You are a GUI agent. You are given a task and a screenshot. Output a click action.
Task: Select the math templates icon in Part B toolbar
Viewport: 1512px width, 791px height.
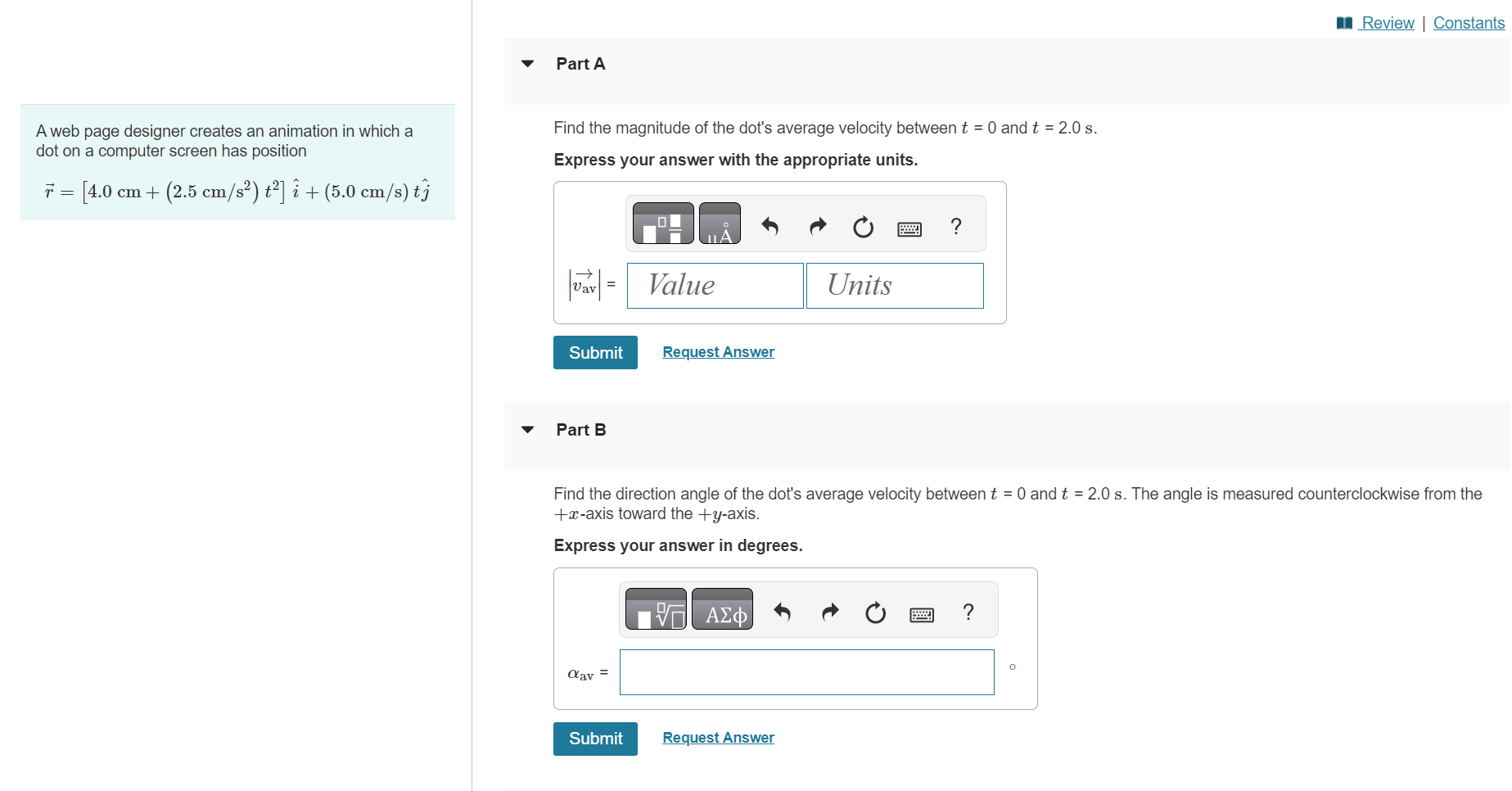[x=655, y=609]
